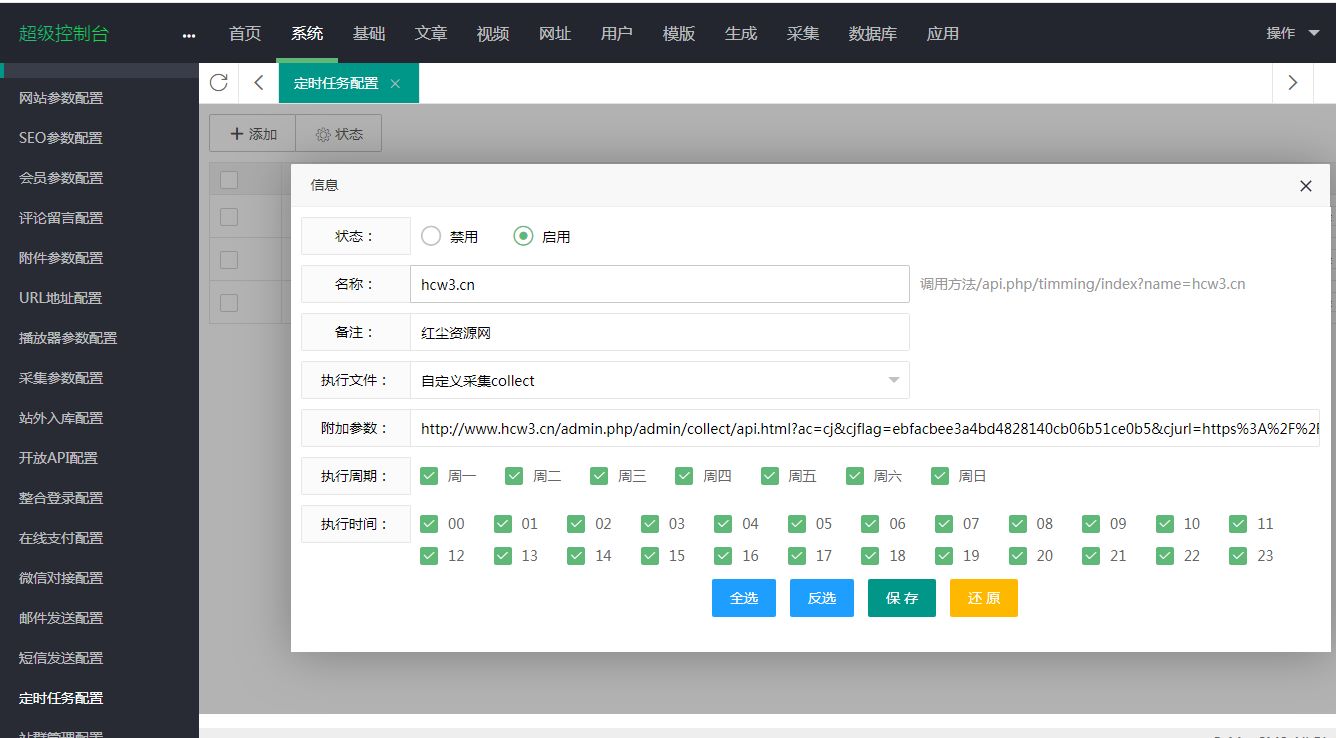Close the 信息 dialog

tap(1305, 186)
